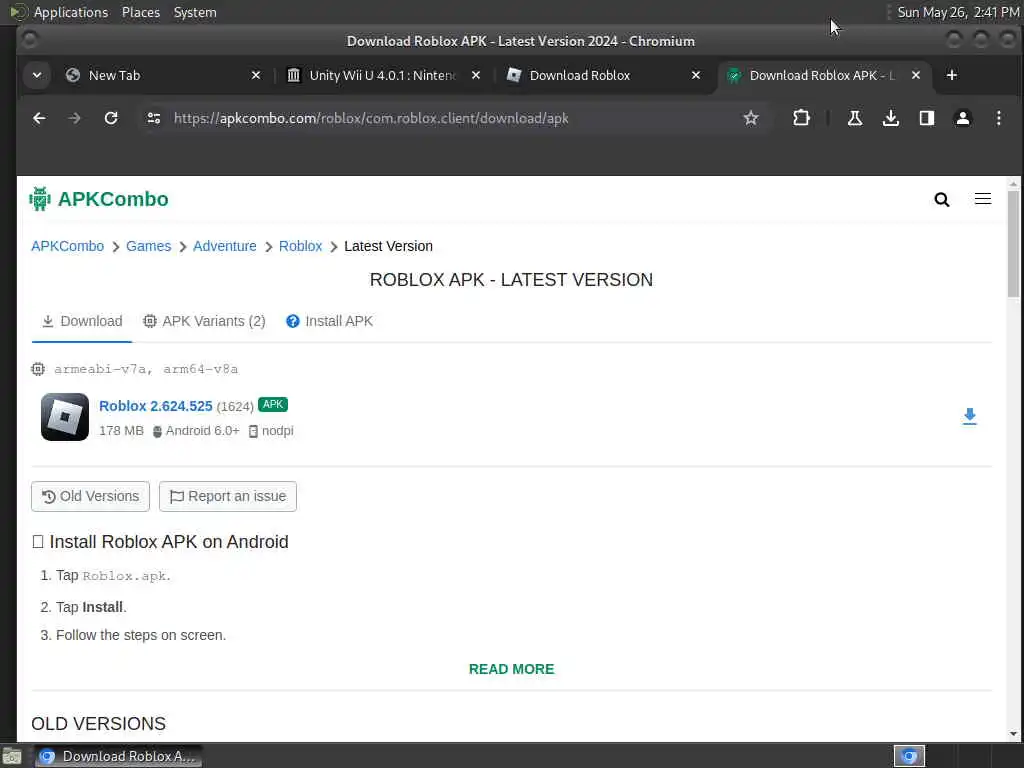Click the scrollbar down arrow

pyautogui.click(x=1013, y=734)
